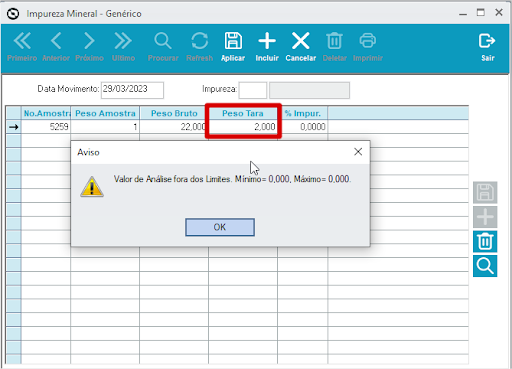Screen dimensions: 512x369
Task: Click the Próximo next record arrow
Action: tap(89, 47)
